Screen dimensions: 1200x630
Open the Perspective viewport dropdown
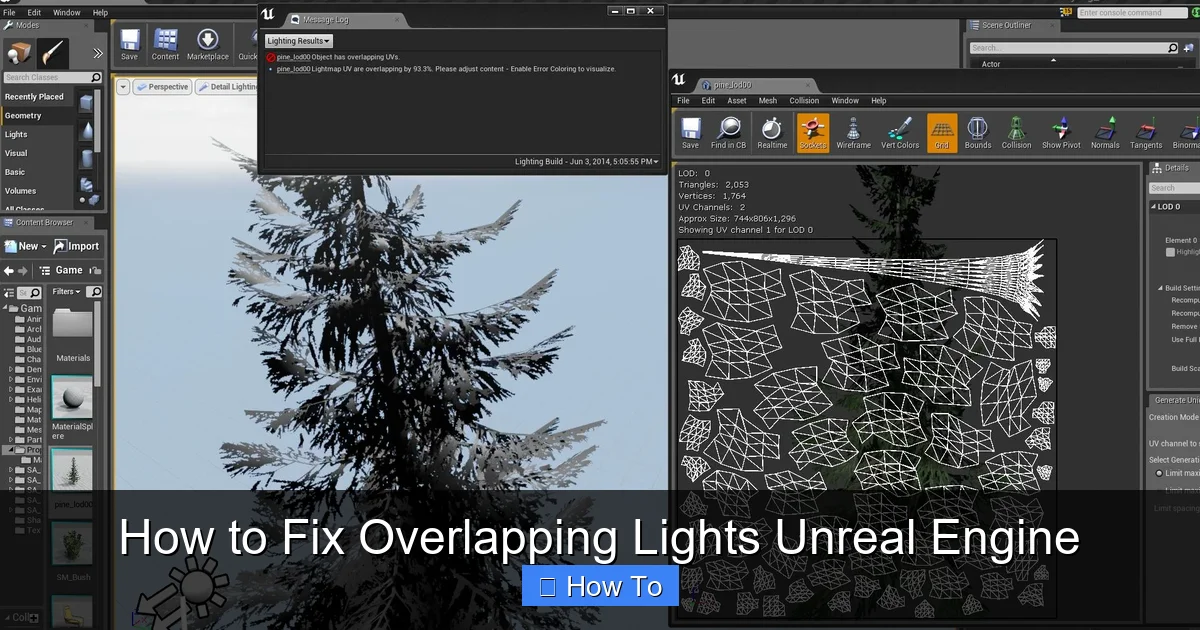click(162, 87)
